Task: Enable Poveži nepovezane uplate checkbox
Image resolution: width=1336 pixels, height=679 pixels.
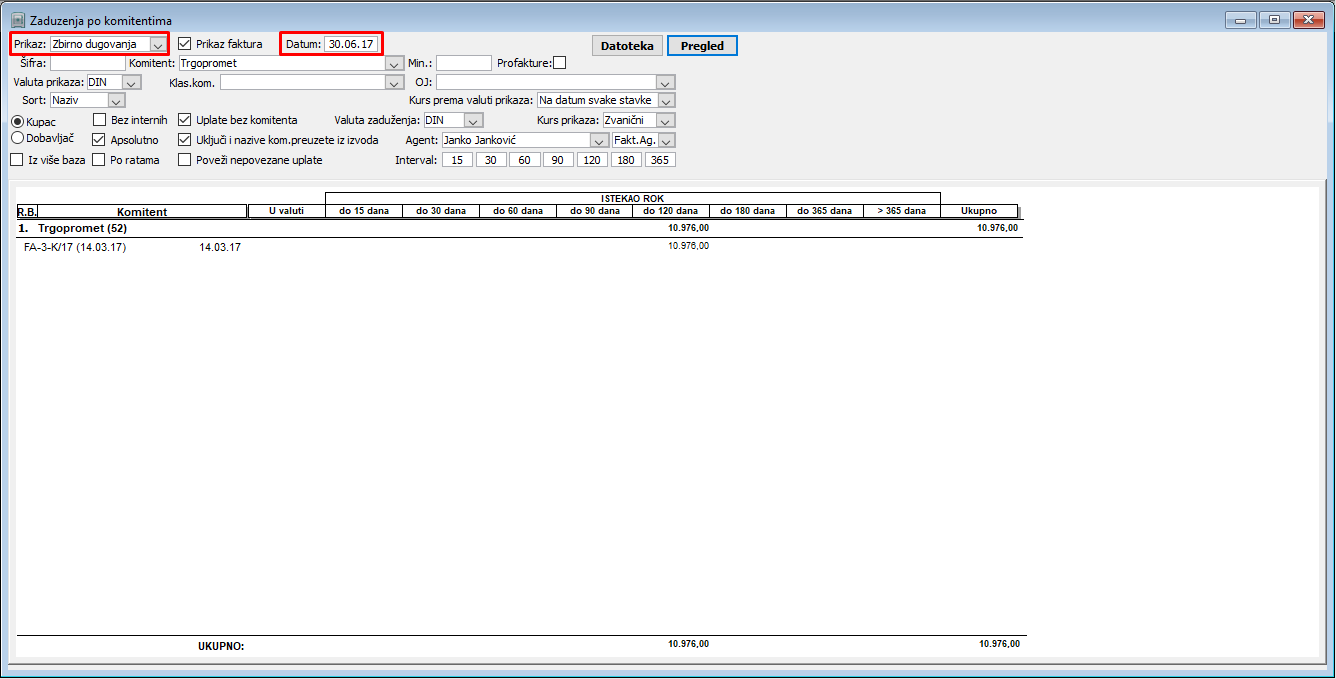Action: point(185,160)
